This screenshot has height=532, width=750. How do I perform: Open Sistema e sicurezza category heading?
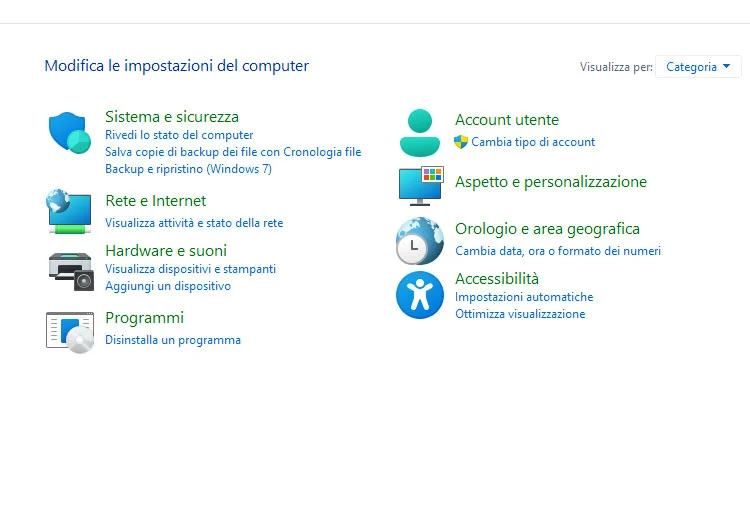pyautogui.click(x=172, y=117)
